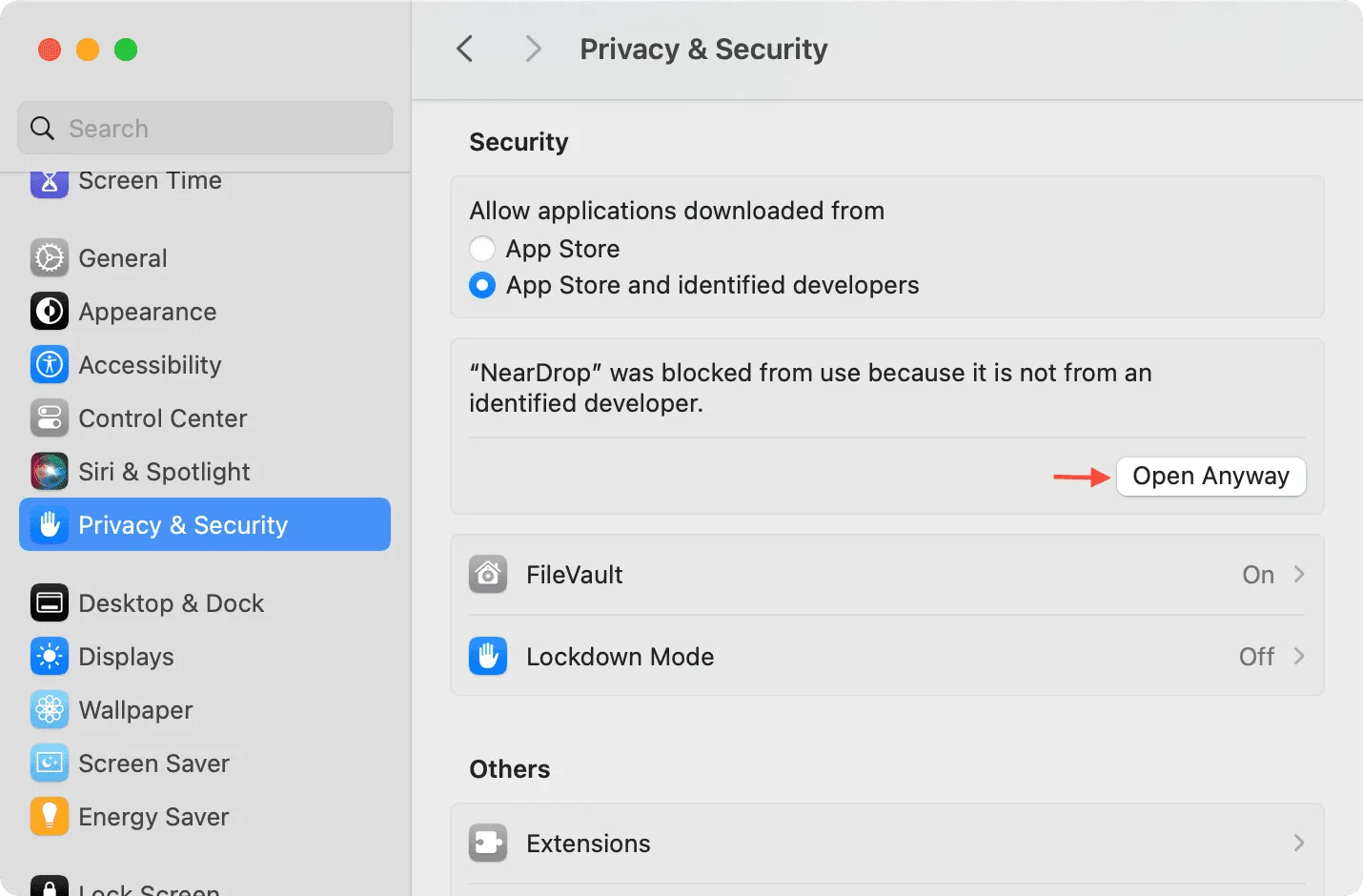Click 'Allow applications downloaded from' text

(x=677, y=211)
